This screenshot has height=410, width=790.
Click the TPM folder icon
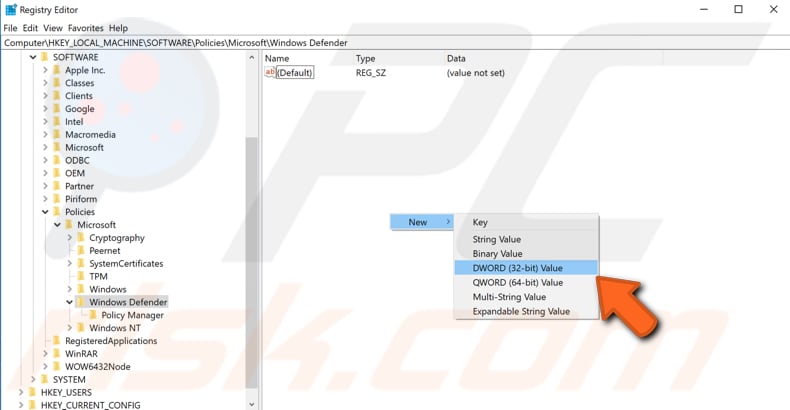pos(81,276)
